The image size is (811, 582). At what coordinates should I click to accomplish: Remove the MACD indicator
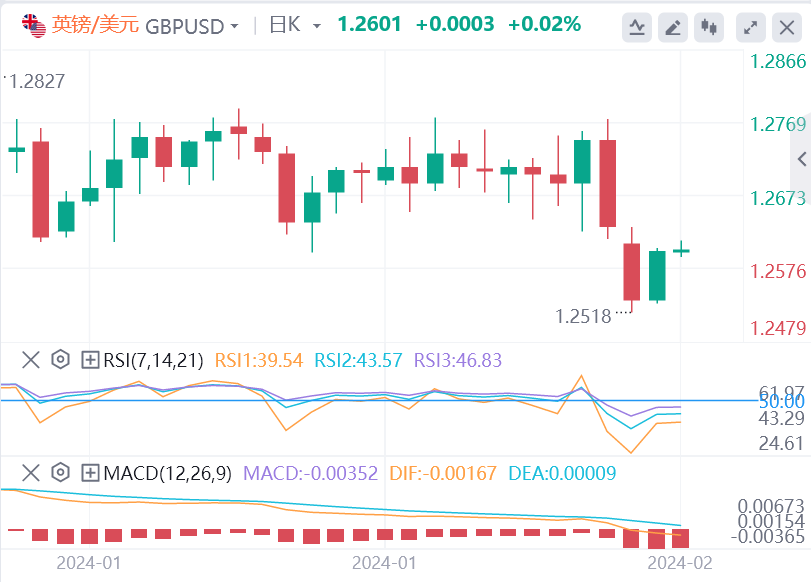pyautogui.click(x=31, y=472)
